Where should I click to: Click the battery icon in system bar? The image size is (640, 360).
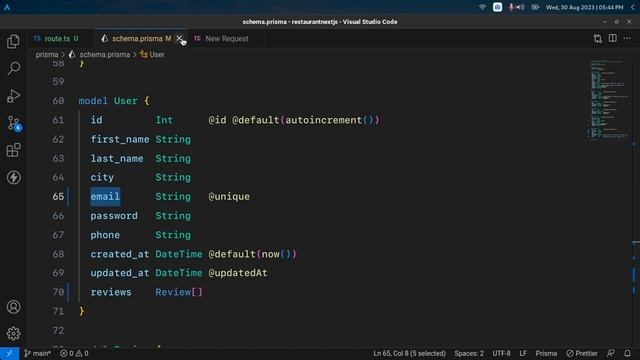535,7
